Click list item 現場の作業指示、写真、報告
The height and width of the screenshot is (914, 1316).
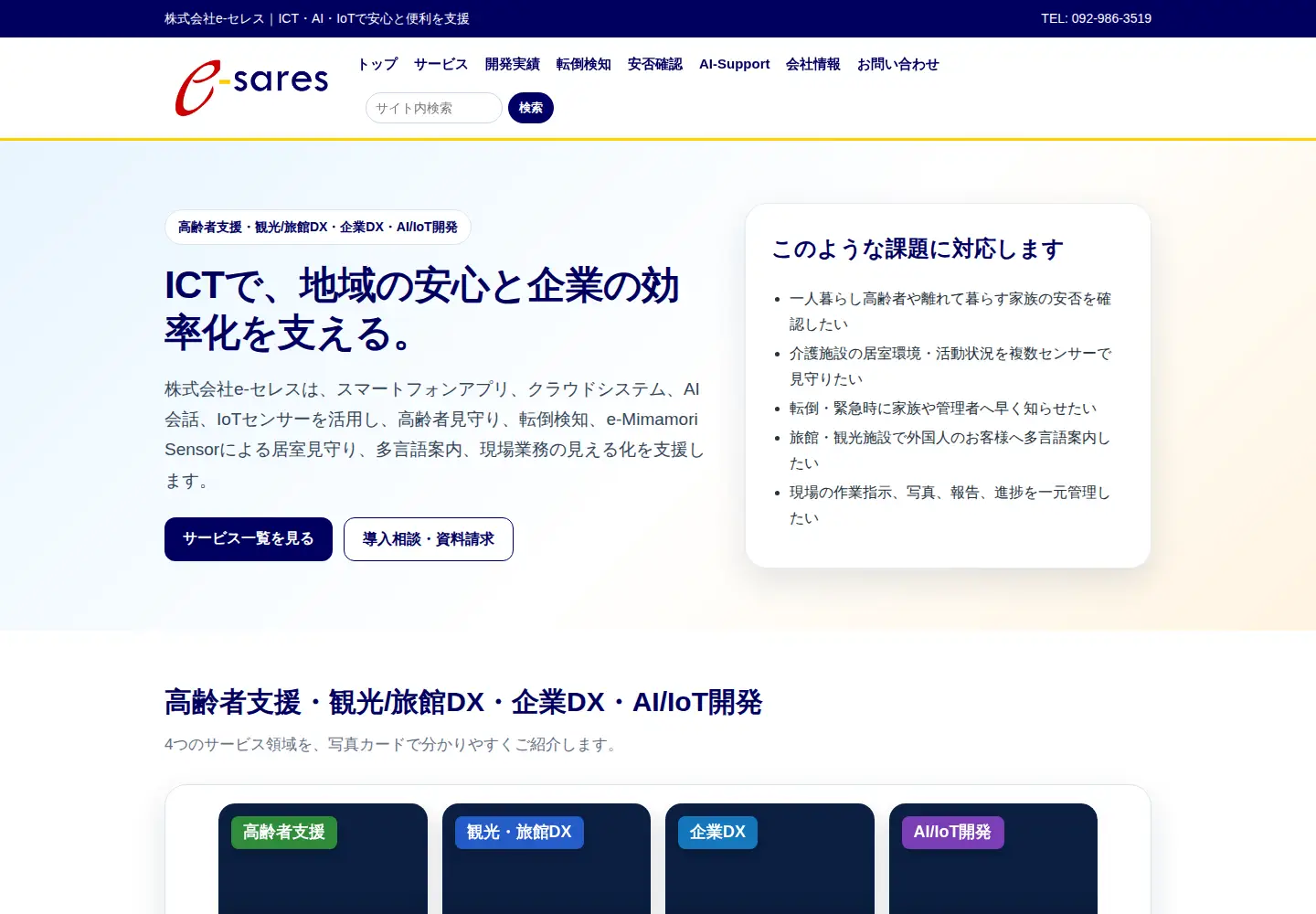tap(950, 505)
